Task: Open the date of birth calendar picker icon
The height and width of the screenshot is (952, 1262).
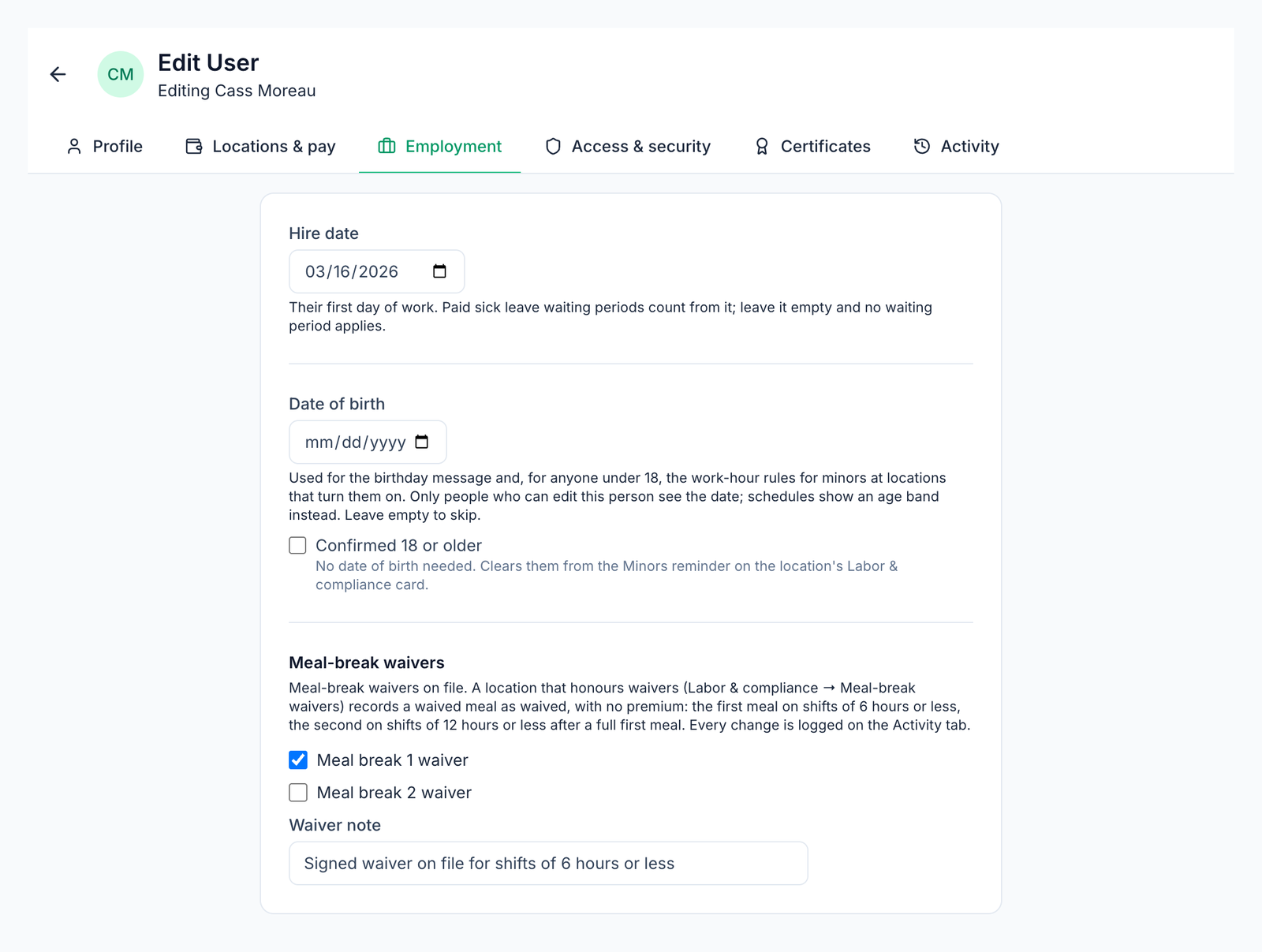Action: coord(422,442)
